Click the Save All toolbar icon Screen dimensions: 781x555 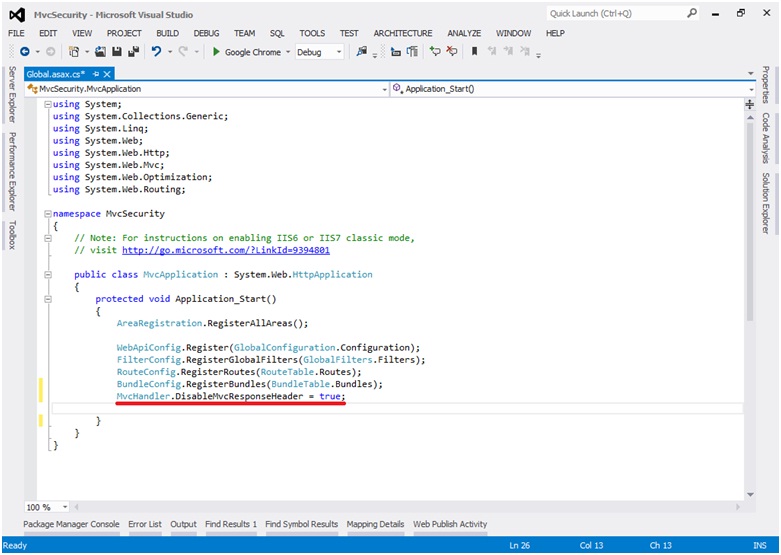(133, 52)
